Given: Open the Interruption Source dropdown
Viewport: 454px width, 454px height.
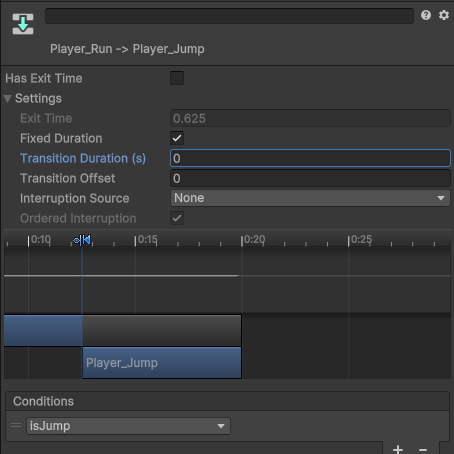Looking at the screenshot, I should [310, 198].
